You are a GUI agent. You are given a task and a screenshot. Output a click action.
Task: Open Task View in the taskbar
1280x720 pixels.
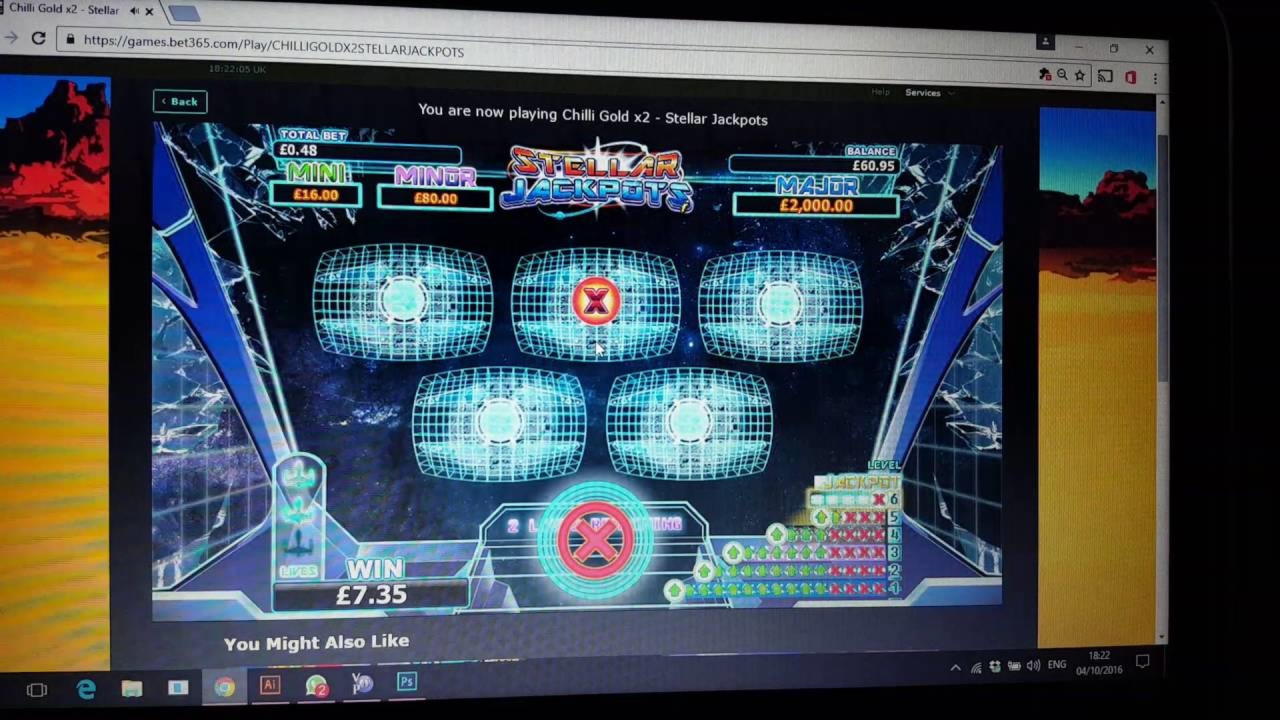pyautogui.click(x=37, y=690)
